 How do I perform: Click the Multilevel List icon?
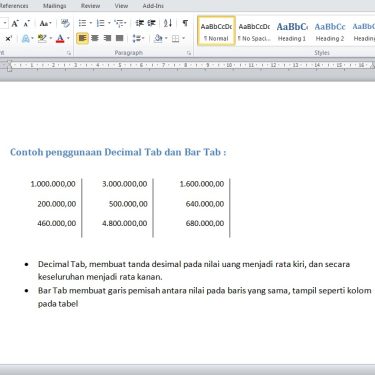point(119,23)
